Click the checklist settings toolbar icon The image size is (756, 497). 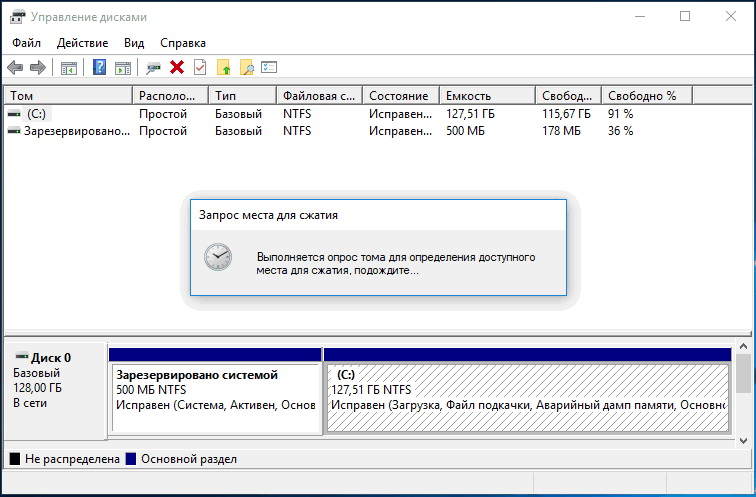point(269,67)
